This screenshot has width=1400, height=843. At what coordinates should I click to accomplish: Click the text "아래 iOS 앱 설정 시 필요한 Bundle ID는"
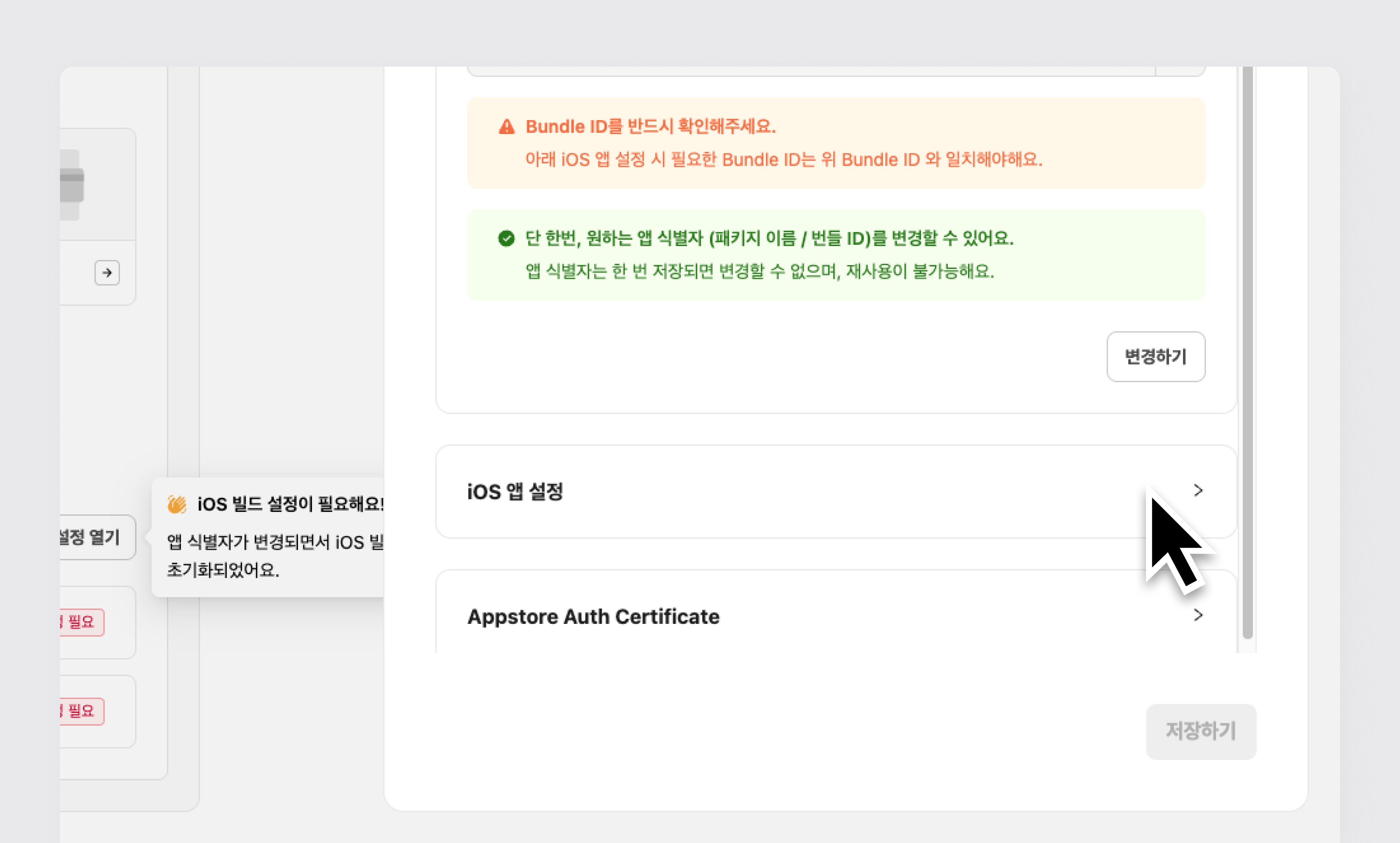(x=670, y=159)
